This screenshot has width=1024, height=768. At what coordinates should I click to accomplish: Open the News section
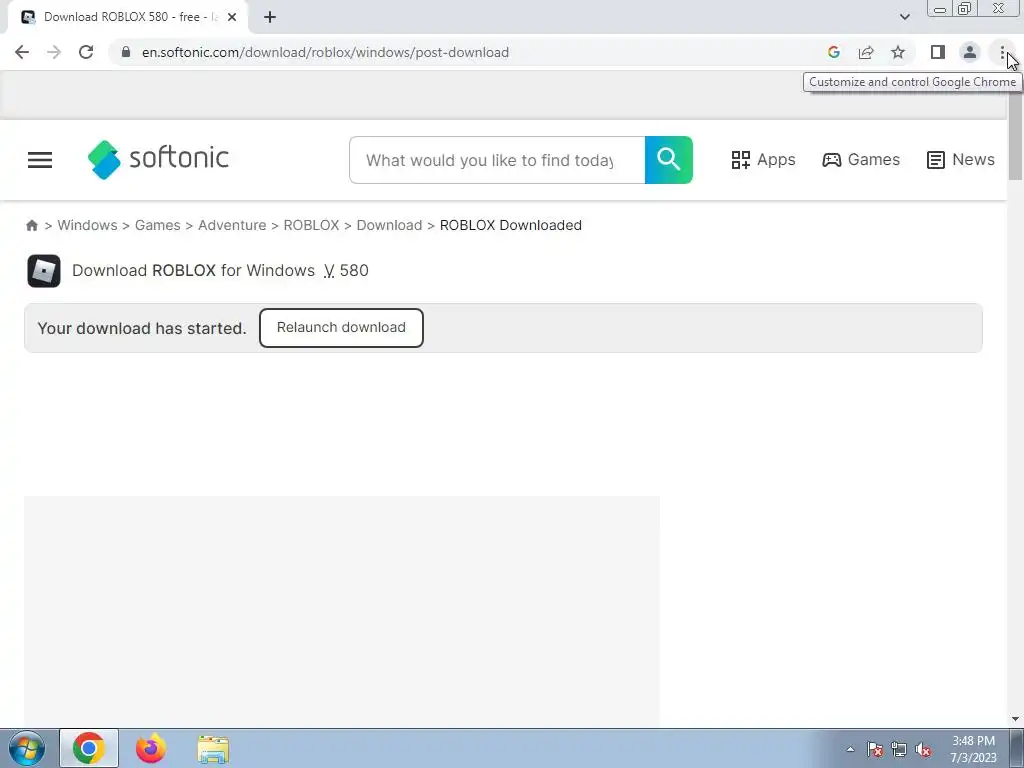coord(961,160)
